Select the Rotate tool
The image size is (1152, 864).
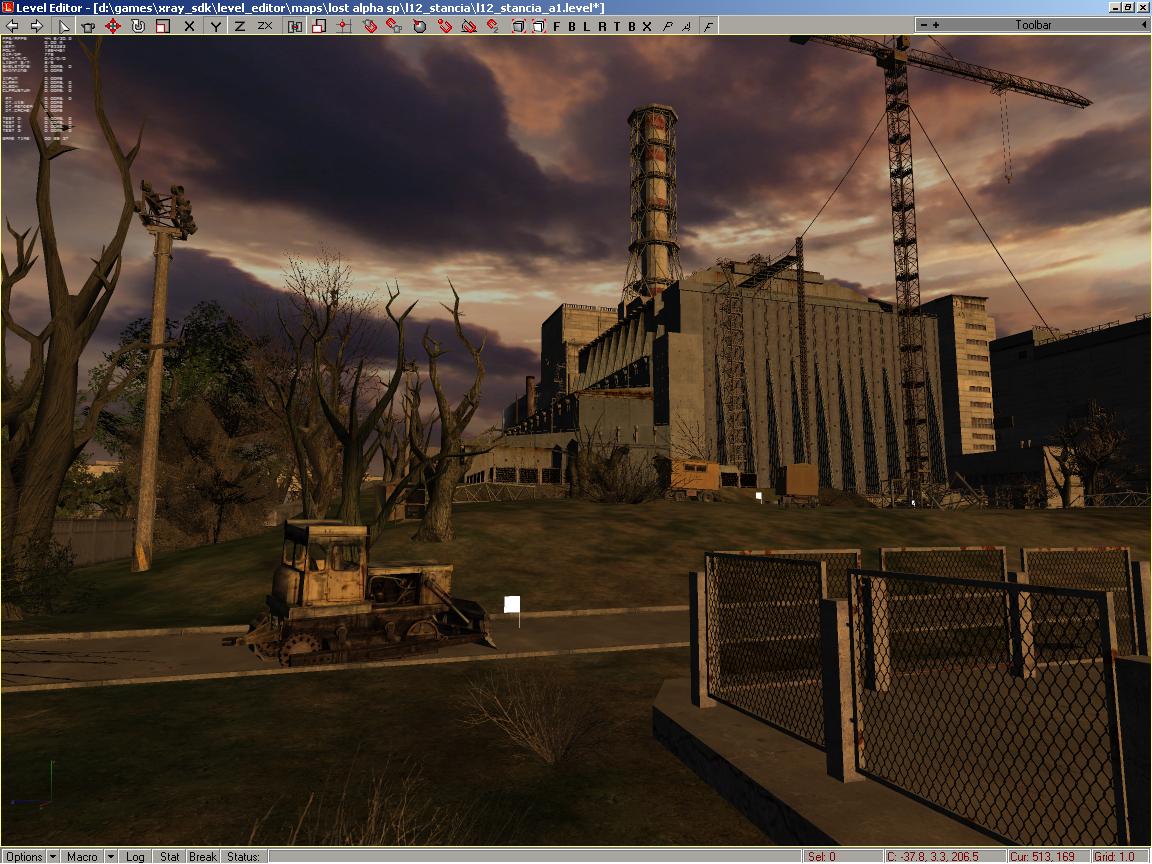tap(138, 26)
